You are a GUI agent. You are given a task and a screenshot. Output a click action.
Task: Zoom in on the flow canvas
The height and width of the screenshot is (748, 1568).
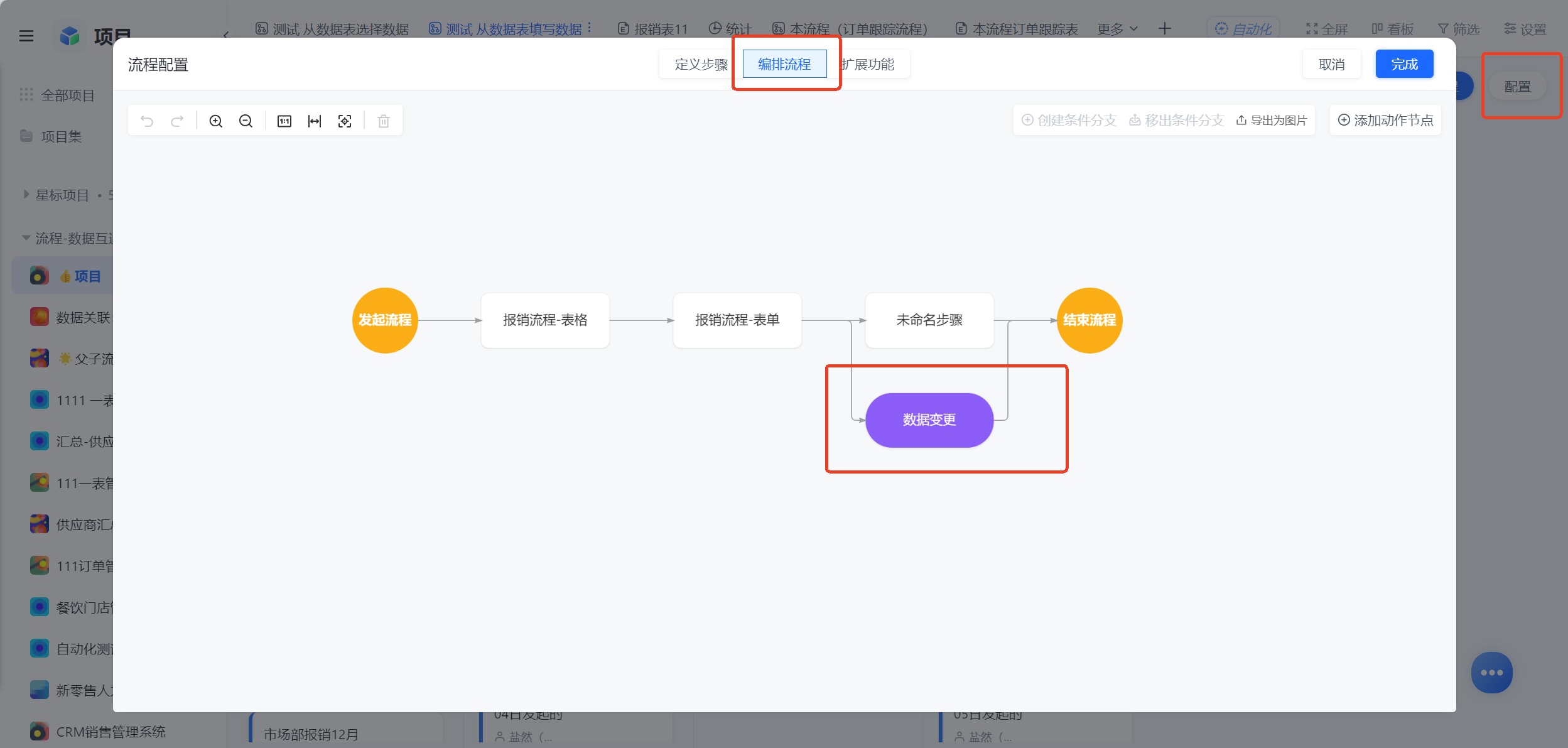pos(215,121)
